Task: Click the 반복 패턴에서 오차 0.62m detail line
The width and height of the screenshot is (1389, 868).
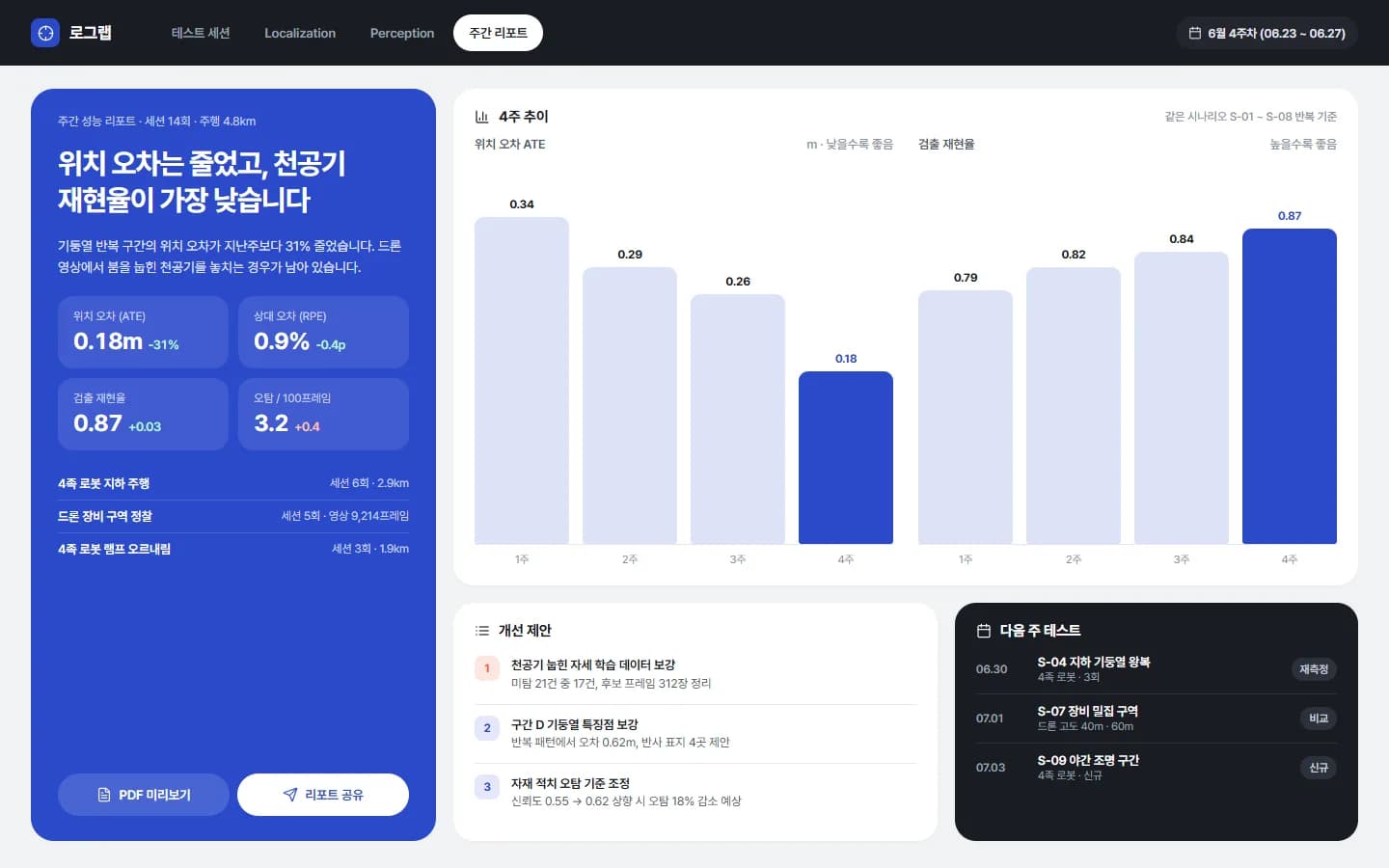Action: coord(620,743)
